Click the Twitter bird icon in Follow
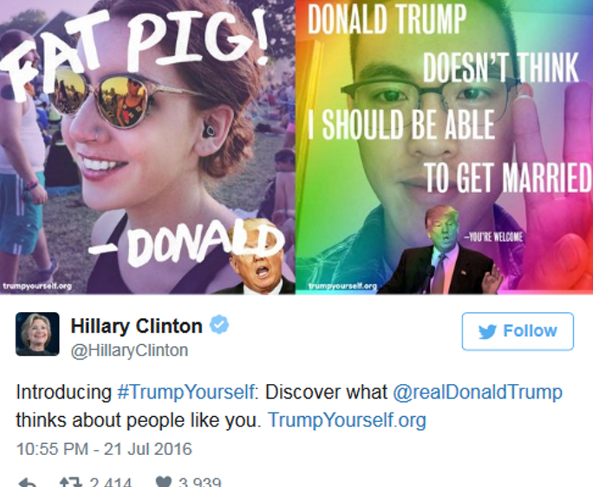This screenshot has height=487, width=593. coord(487,332)
